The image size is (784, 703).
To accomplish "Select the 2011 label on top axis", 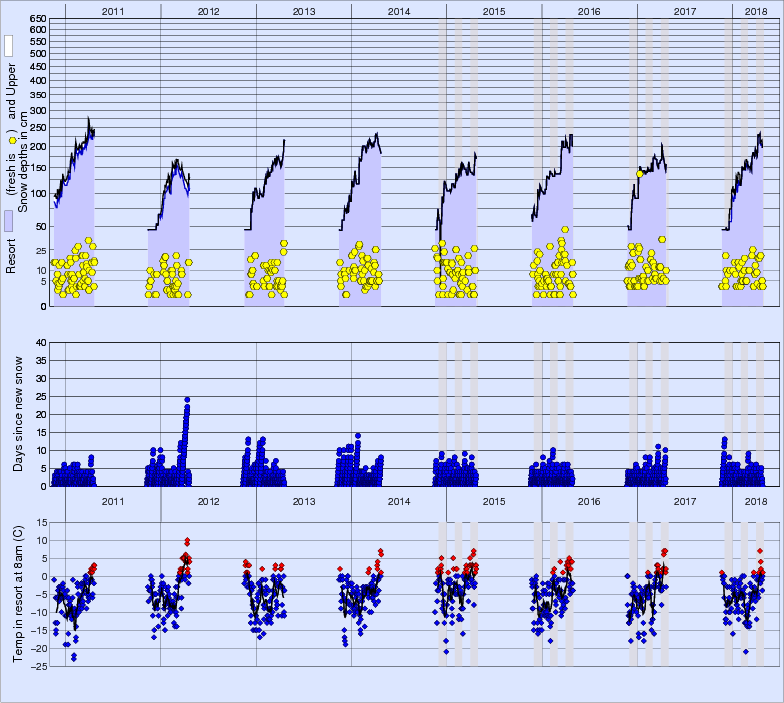I will coord(112,10).
